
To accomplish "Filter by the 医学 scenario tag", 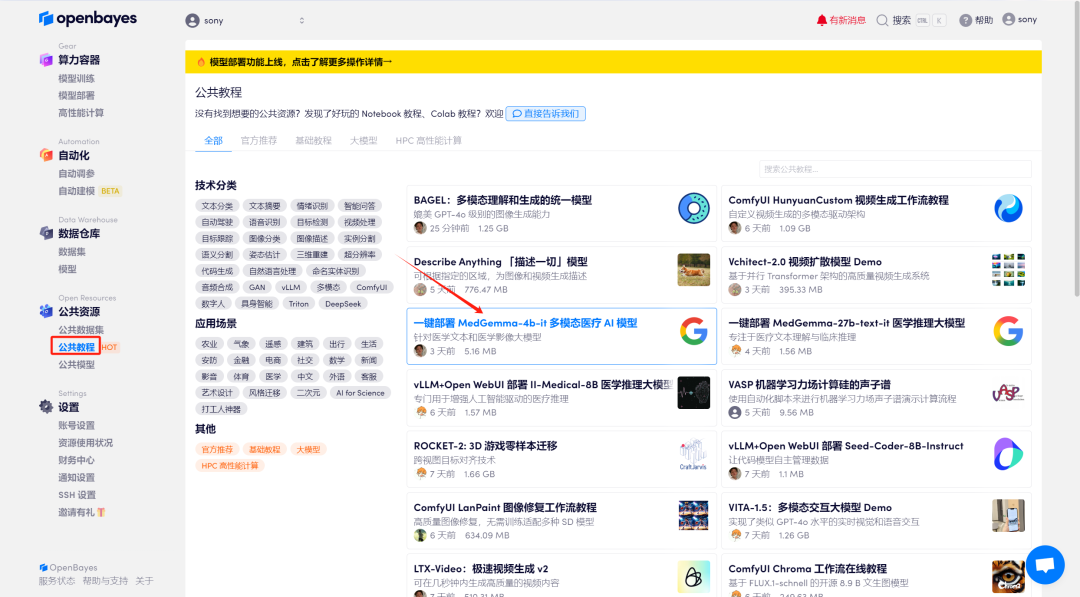I will click(x=273, y=377).
